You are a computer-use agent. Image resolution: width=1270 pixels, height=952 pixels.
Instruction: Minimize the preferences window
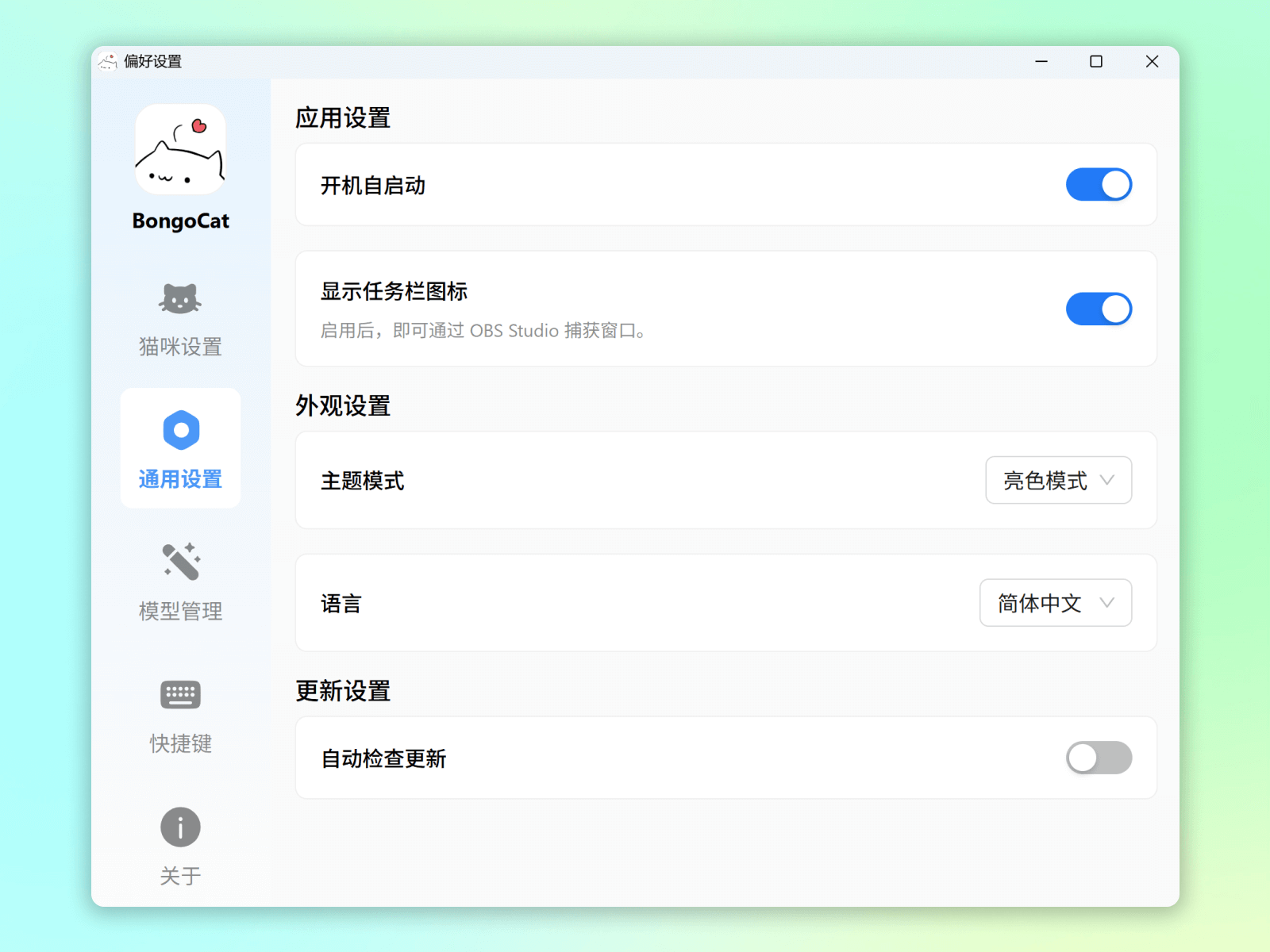pyautogui.click(x=1041, y=61)
